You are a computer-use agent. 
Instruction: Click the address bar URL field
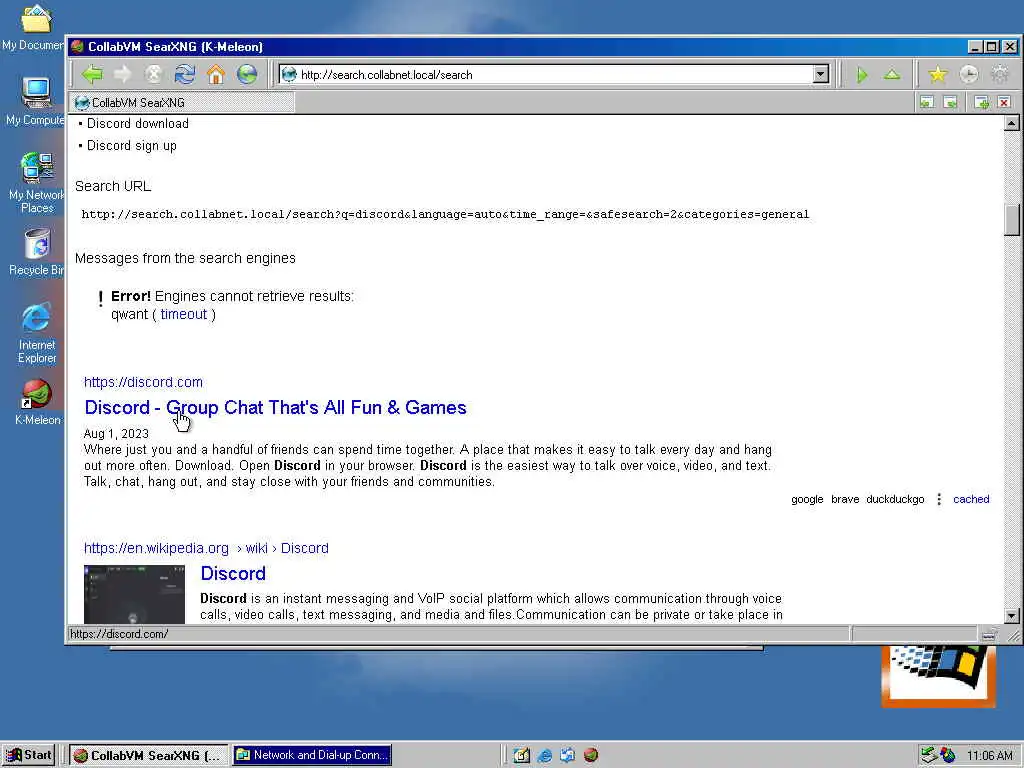point(555,74)
